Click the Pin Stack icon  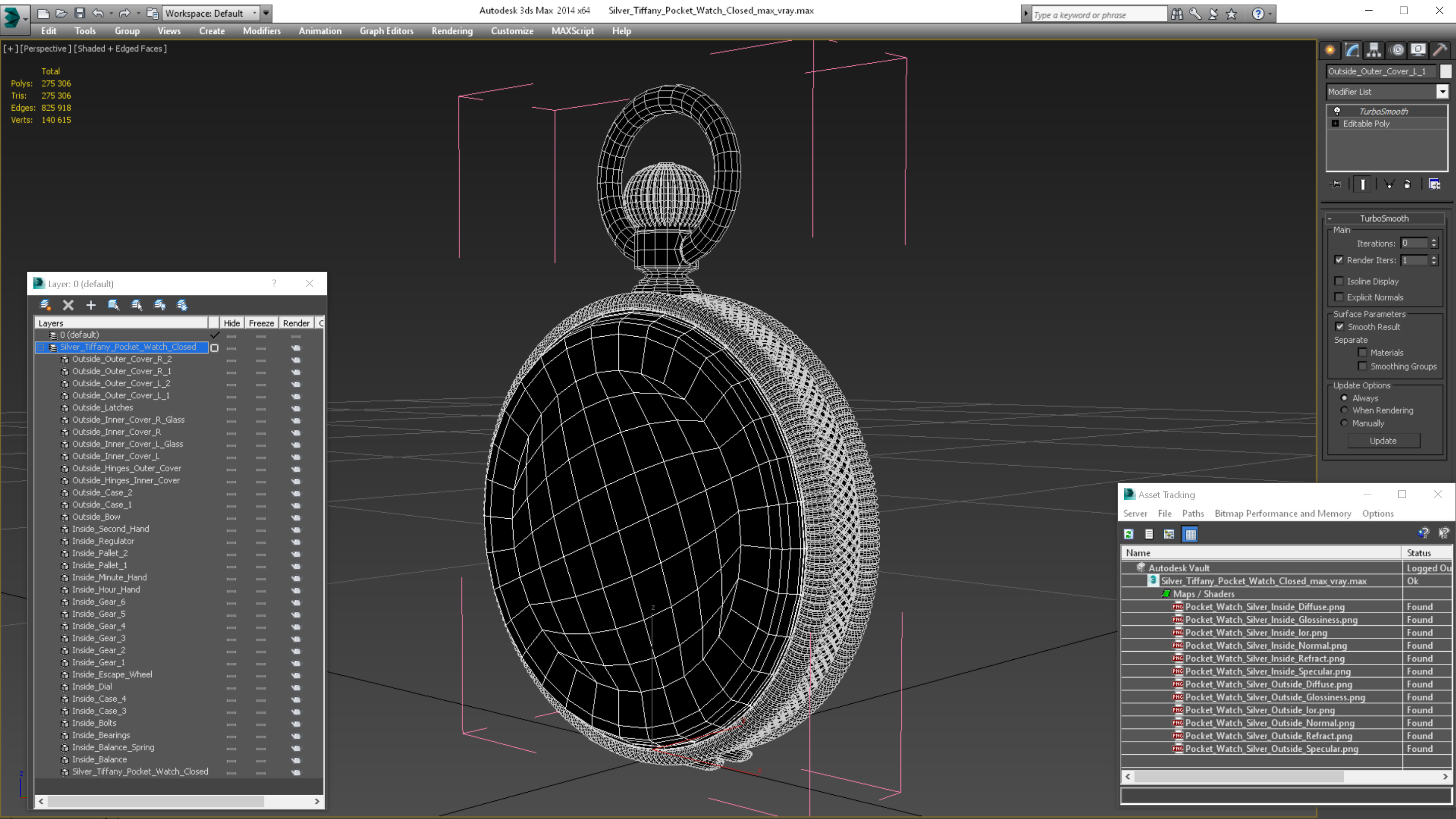(x=1336, y=184)
